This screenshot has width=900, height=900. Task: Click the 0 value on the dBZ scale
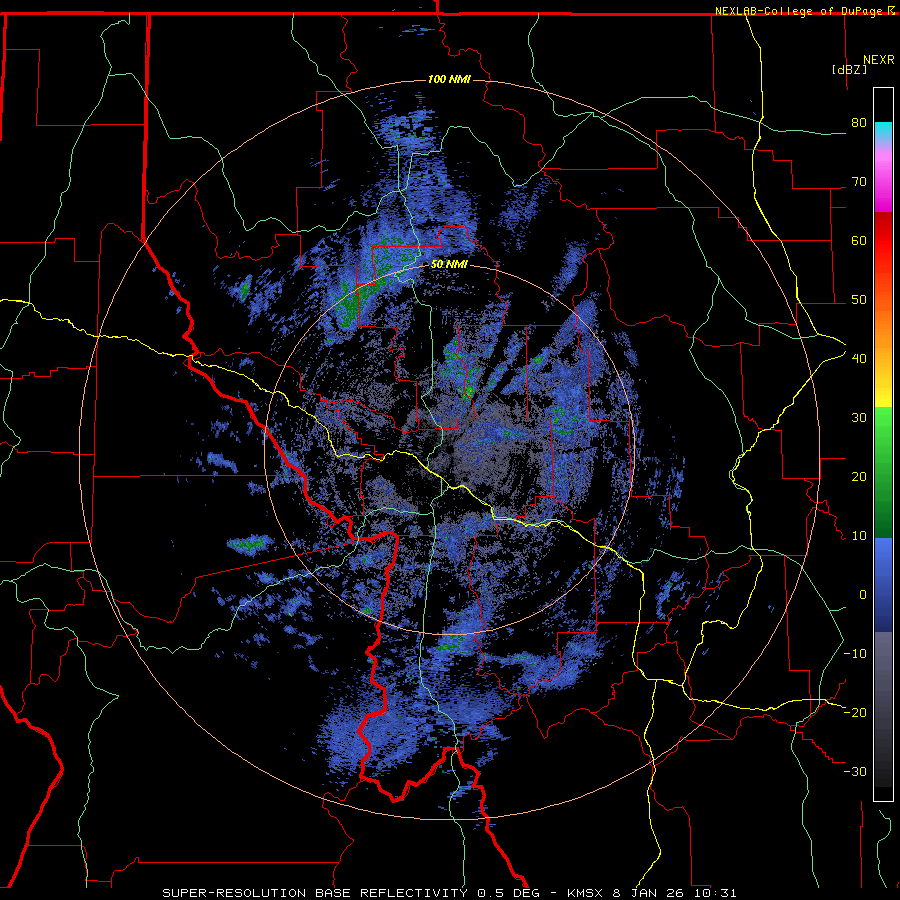(x=863, y=595)
